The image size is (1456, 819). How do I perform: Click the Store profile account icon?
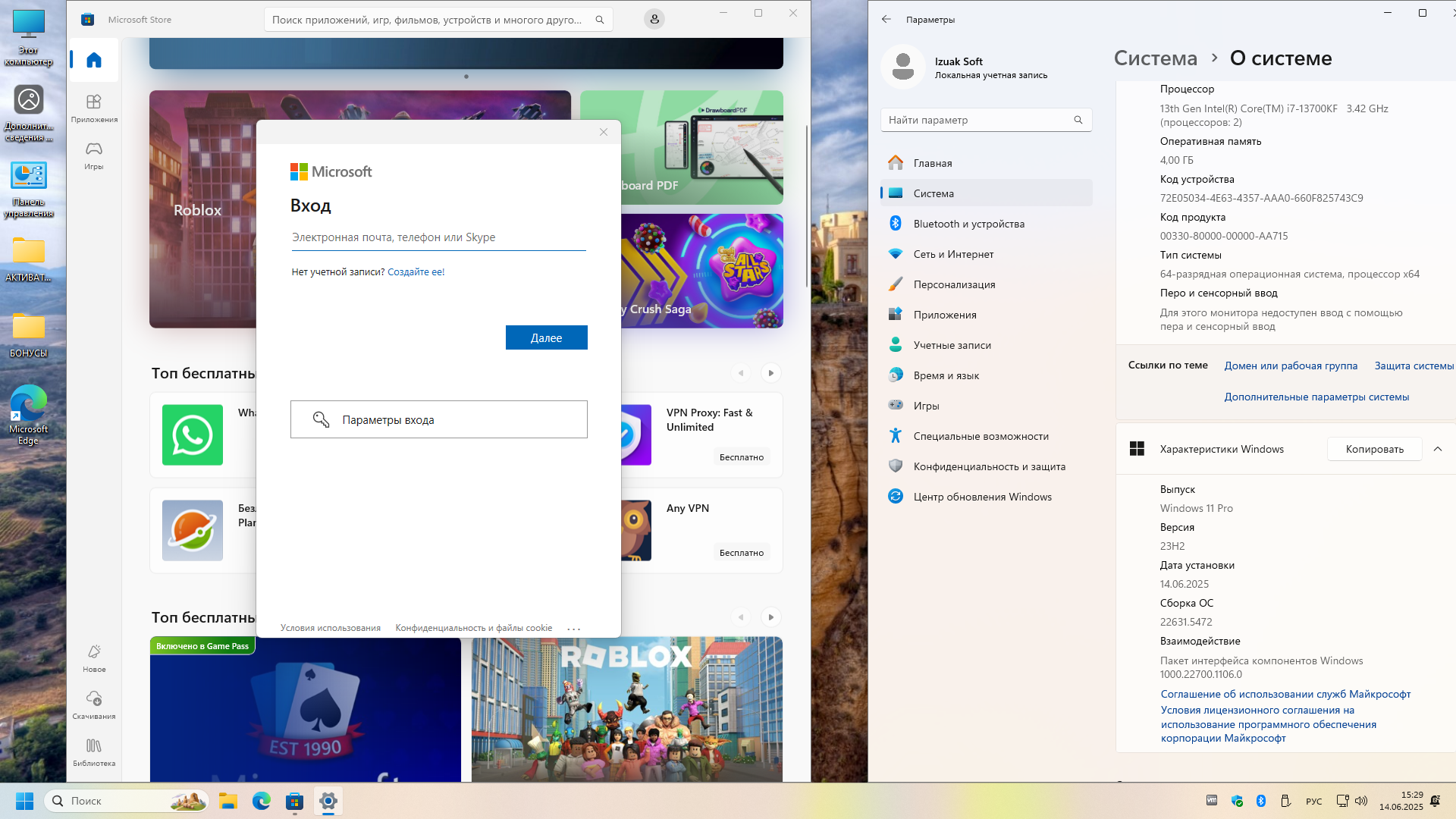tap(654, 20)
